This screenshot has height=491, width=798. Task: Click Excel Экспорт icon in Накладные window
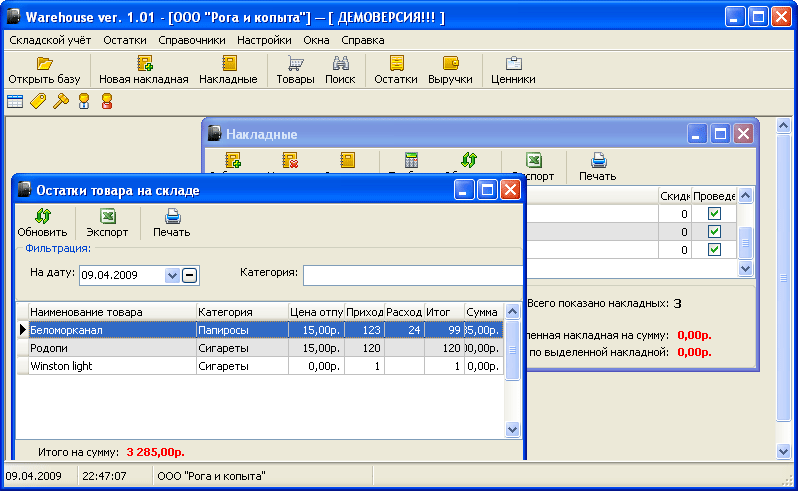(534, 161)
